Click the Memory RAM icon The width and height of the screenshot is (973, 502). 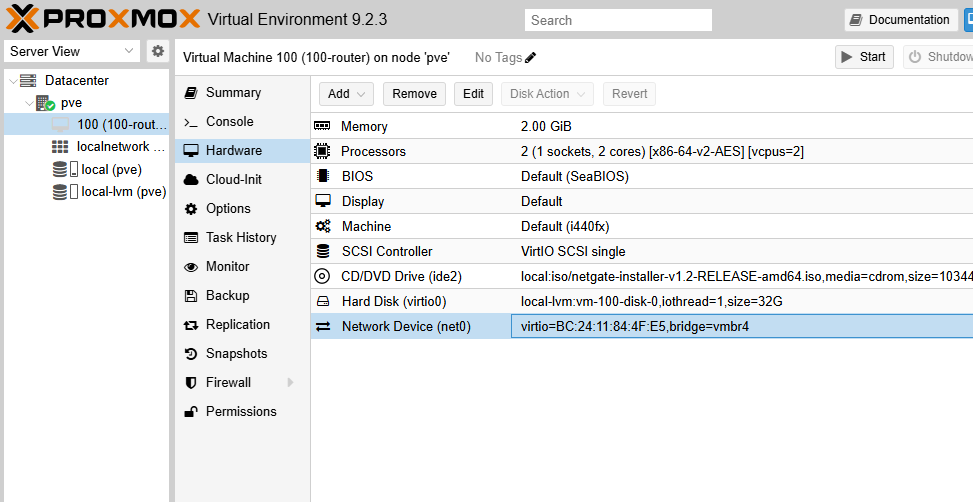tap(322, 126)
